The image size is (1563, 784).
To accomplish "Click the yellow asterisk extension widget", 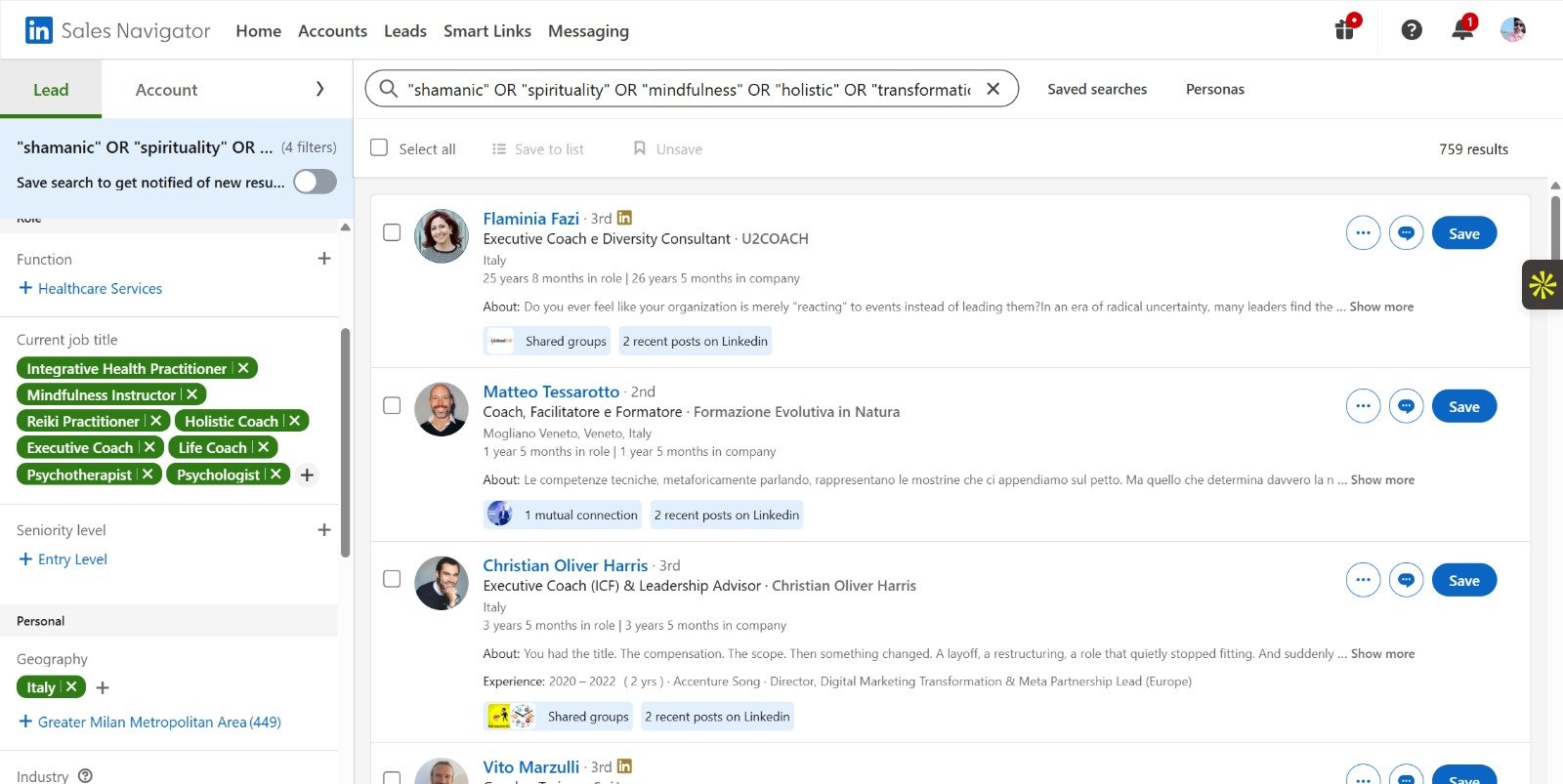I will point(1542,285).
